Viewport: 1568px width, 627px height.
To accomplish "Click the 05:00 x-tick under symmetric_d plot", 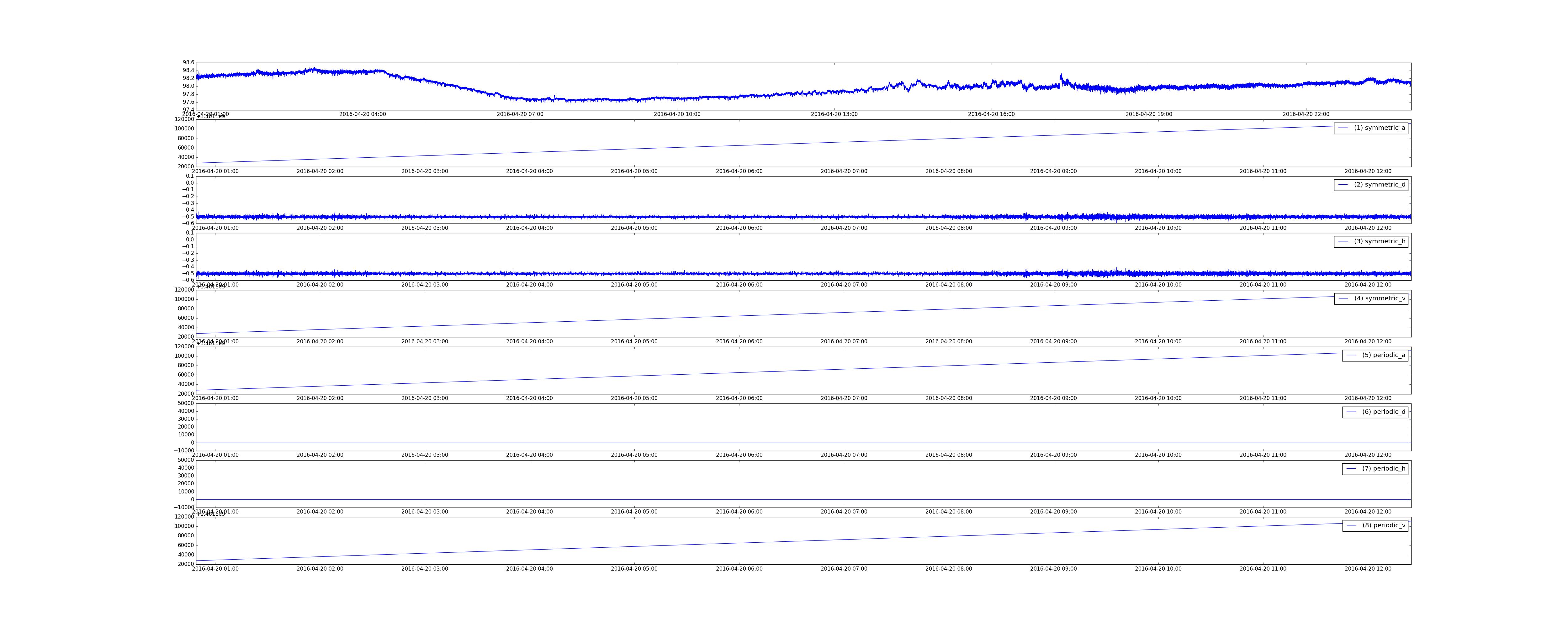I will [634, 228].
